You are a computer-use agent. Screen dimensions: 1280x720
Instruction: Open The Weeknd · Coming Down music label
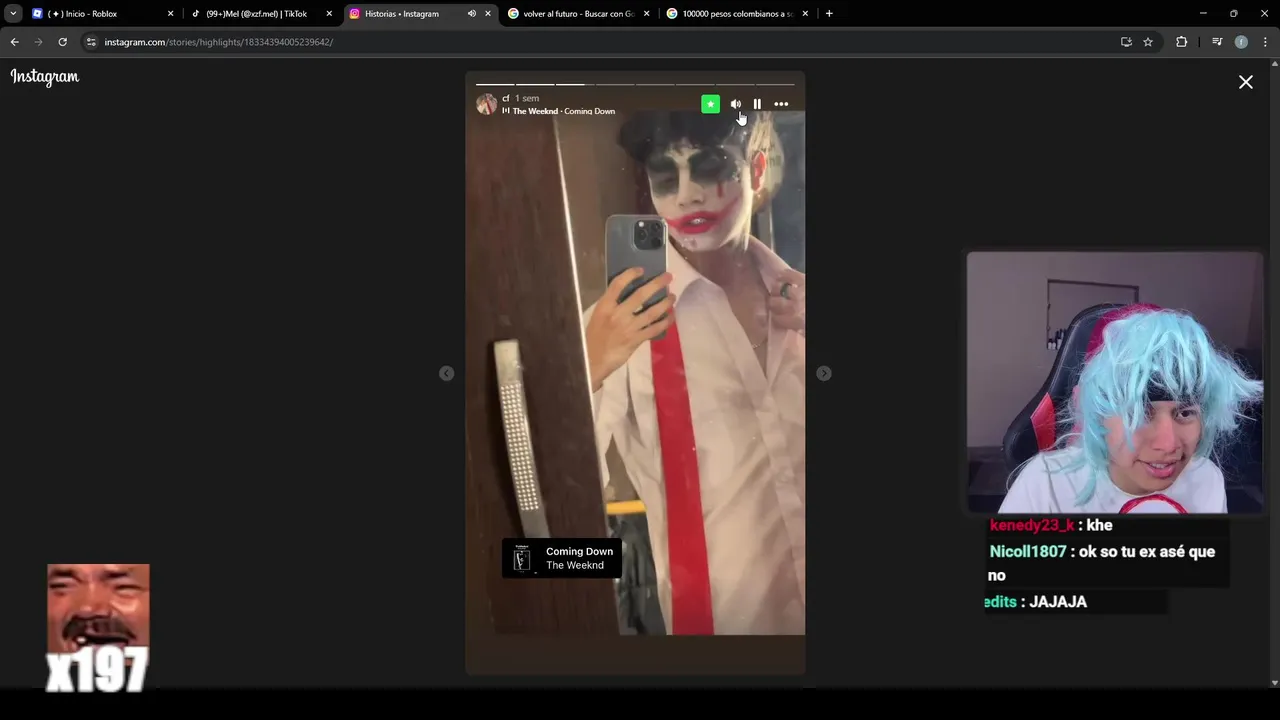click(x=559, y=111)
